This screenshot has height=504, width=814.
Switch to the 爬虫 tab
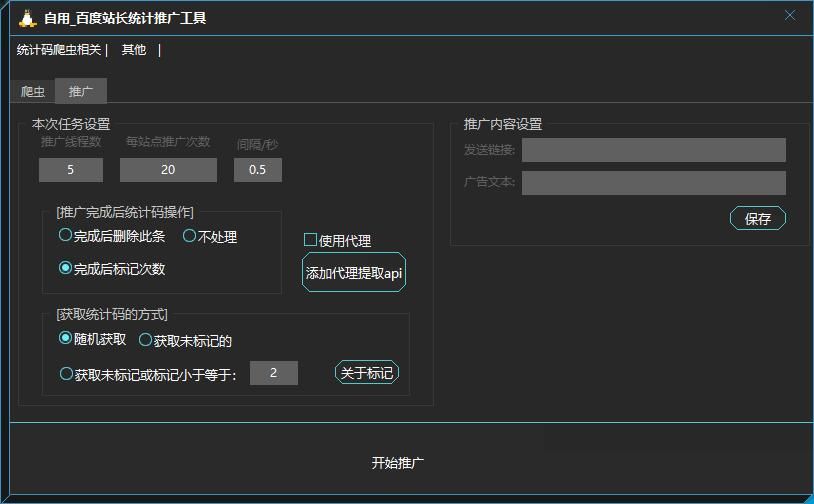pyautogui.click(x=33, y=92)
